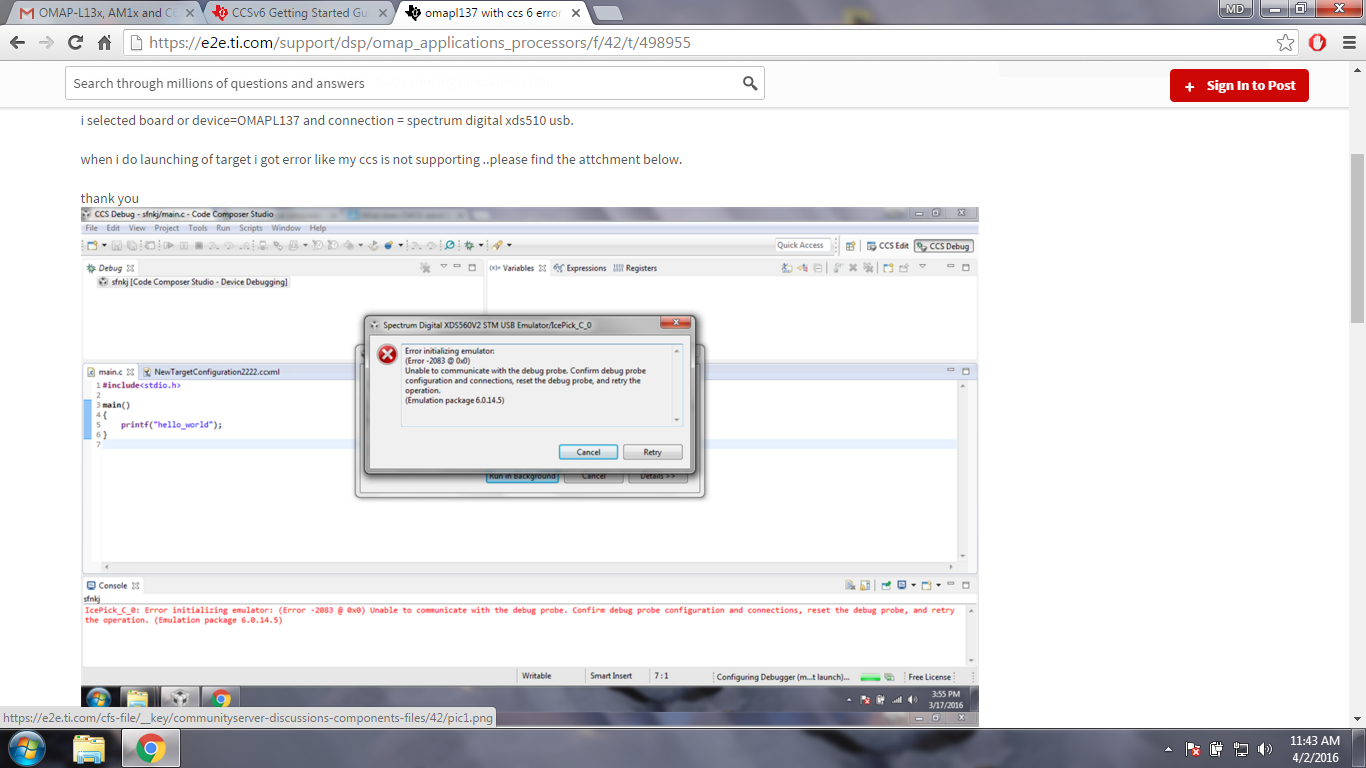The image size is (1366, 768).
Task: Open the Chrome home page button
Action: 104,43
